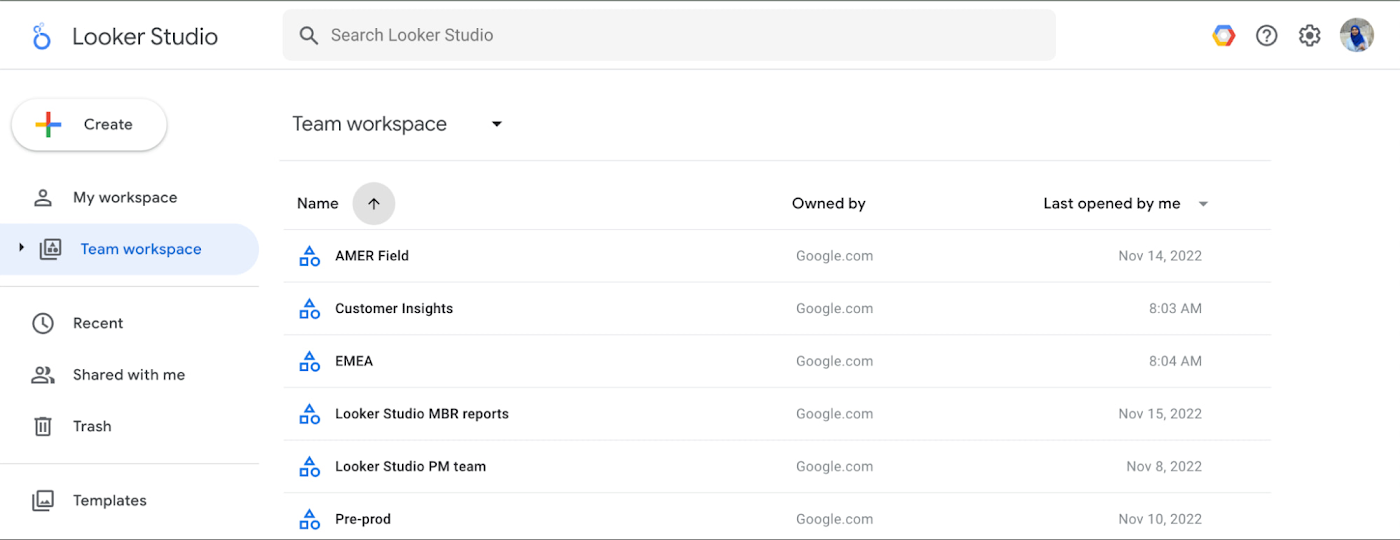Select Shared with me in sidebar
This screenshot has height=540, width=1400.
(x=129, y=375)
